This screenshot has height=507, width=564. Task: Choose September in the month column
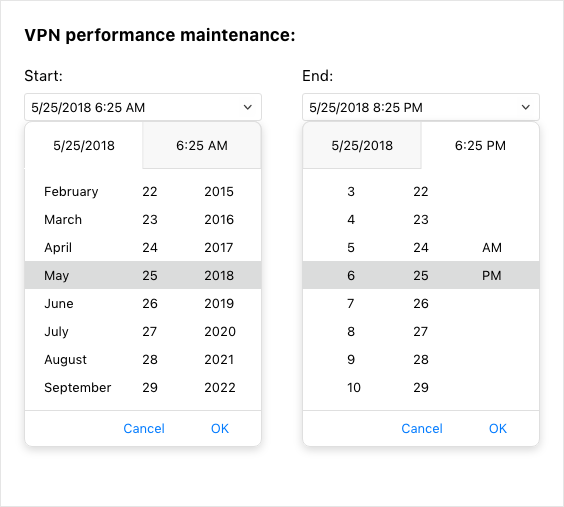click(x=78, y=388)
